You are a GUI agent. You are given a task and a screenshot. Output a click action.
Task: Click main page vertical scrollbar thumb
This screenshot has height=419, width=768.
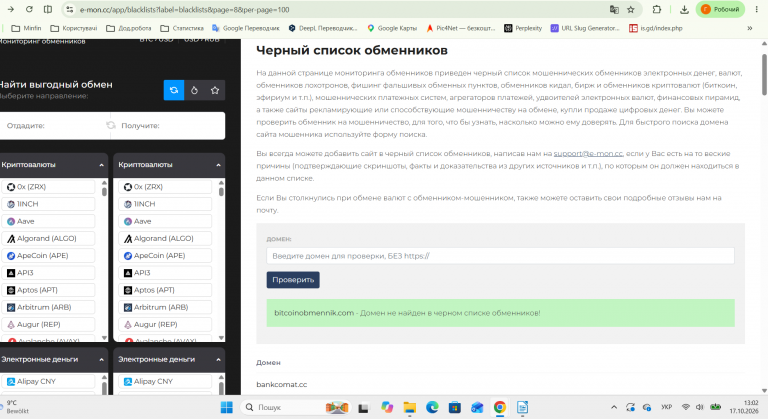tap(764, 72)
